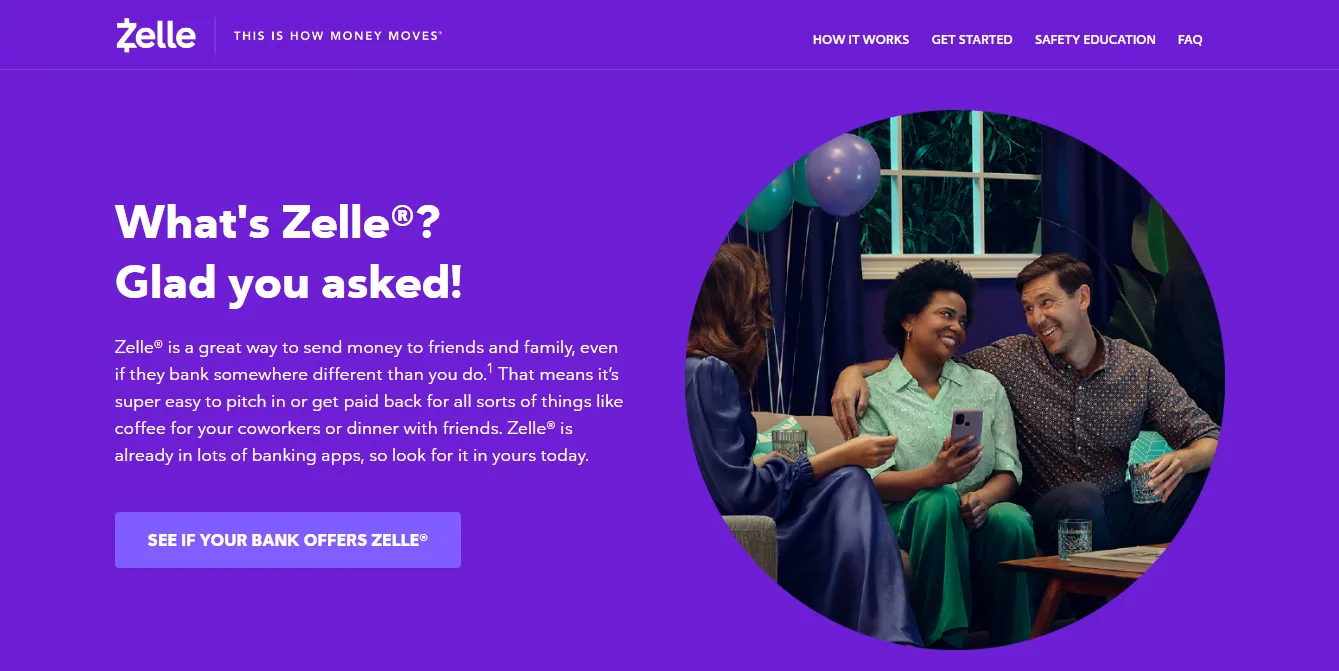The width and height of the screenshot is (1339, 671).
Task: Select the THIS IS HOW MONEY MOVES tagline
Action: click(338, 36)
